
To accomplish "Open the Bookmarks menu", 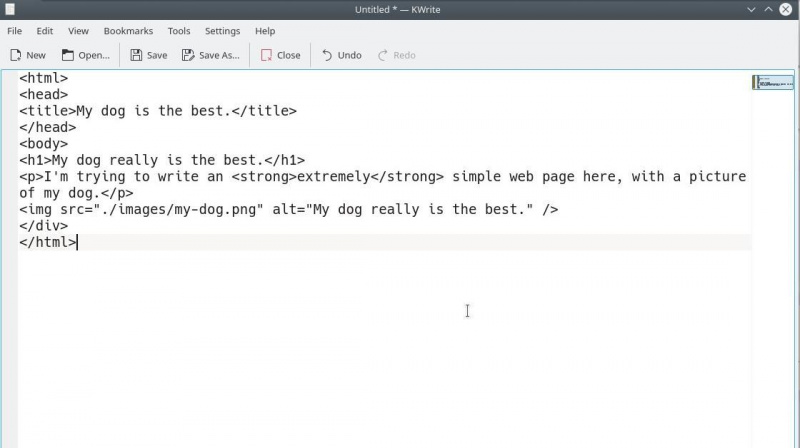I will 128,31.
